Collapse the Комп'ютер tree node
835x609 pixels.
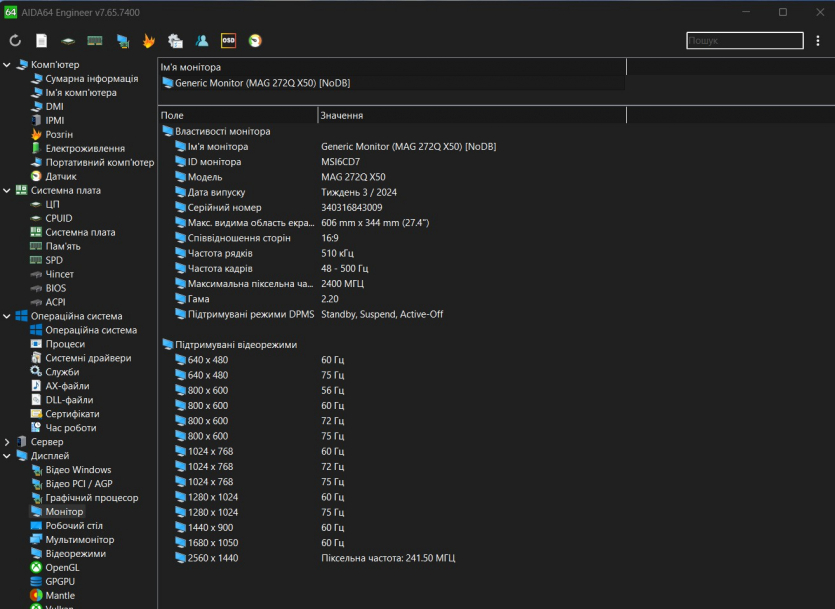tap(8, 65)
